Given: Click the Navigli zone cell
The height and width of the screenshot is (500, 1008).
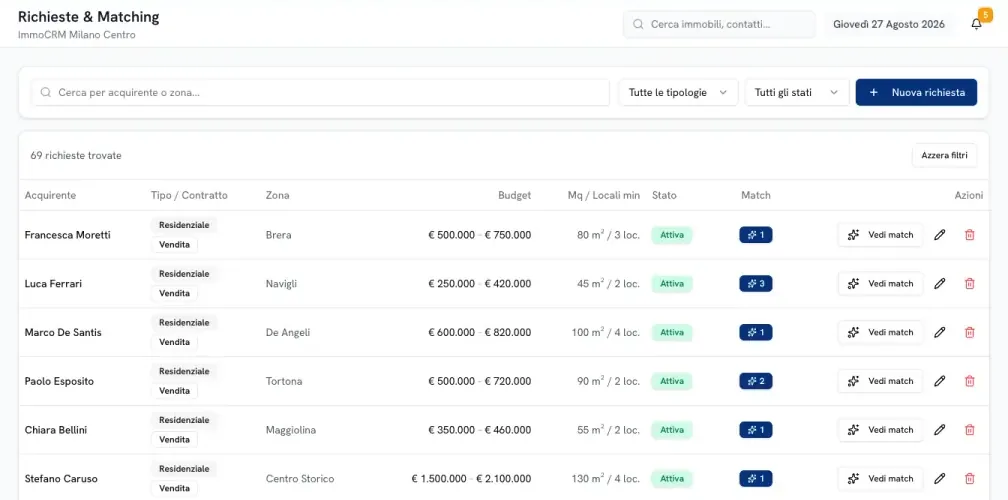Looking at the screenshot, I should tap(282, 283).
